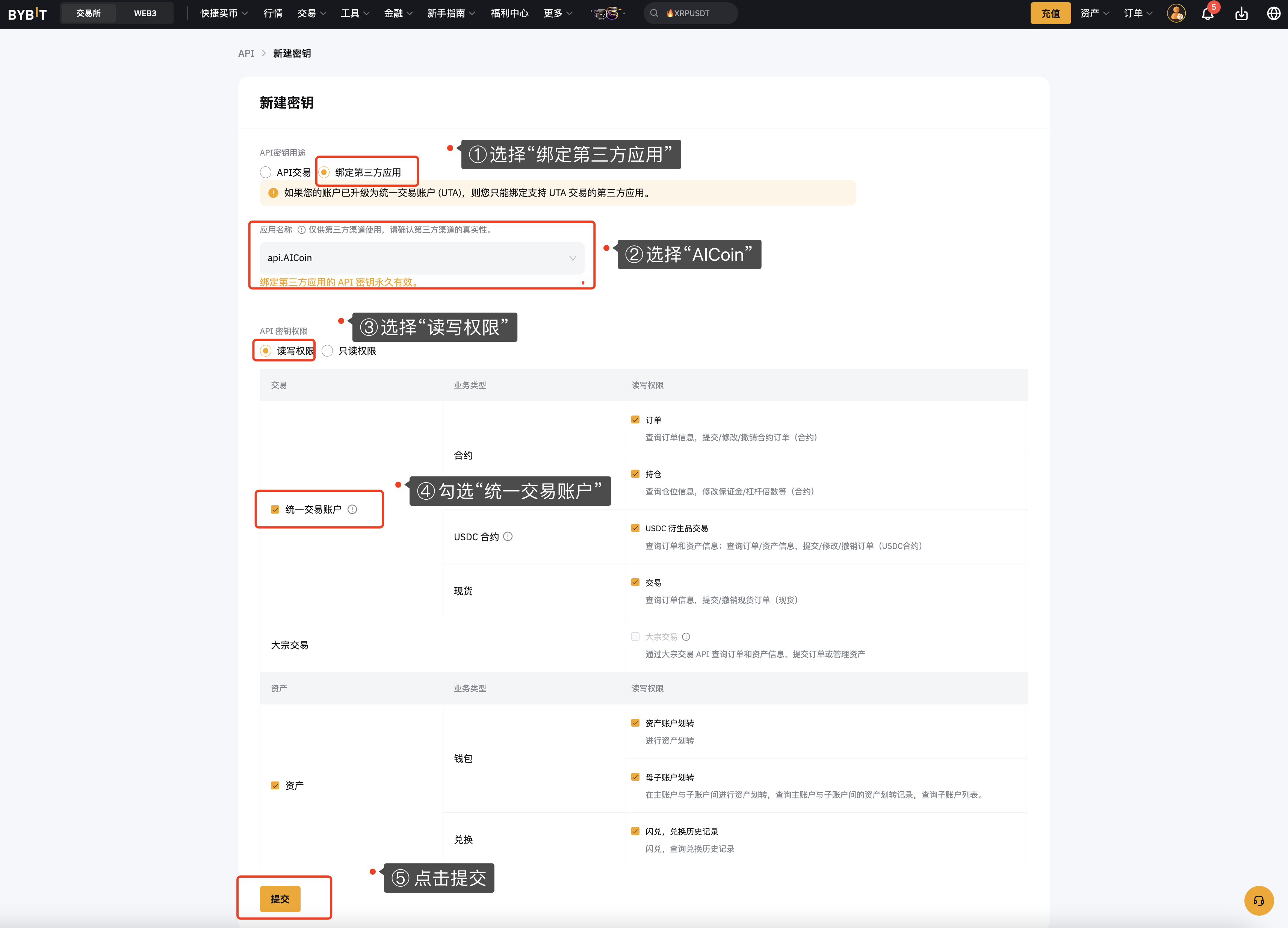Click the XRPUSDT search field
This screenshot has height=928, width=1288.
(691, 13)
